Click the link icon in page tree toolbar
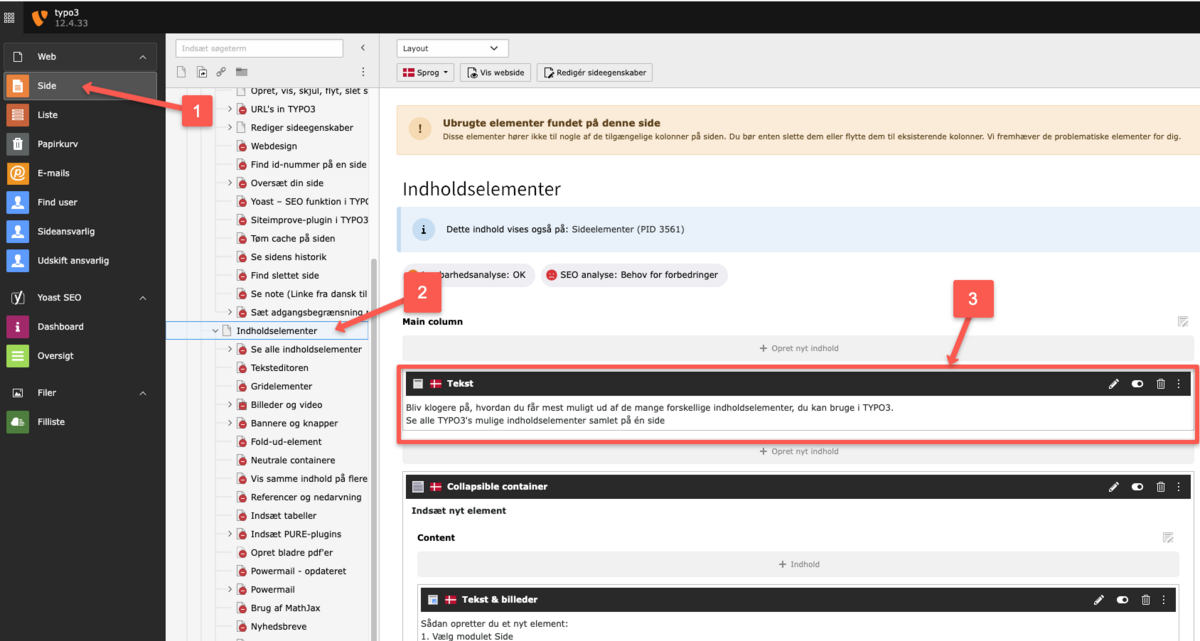The width and height of the screenshot is (1200, 641). tap(221, 72)
